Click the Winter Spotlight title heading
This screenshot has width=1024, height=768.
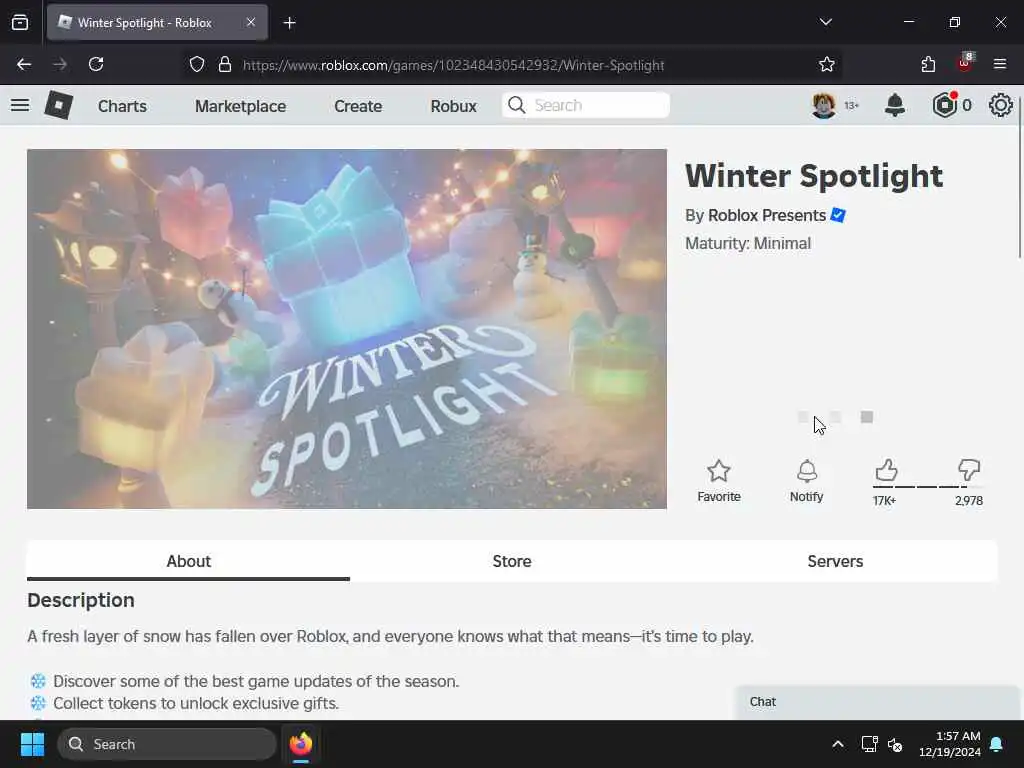click(814, 176)
